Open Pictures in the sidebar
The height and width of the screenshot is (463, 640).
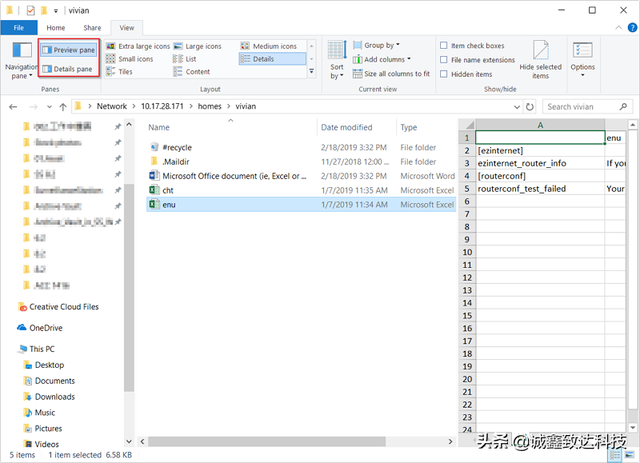pyautogui.click(x=43, y=429)
